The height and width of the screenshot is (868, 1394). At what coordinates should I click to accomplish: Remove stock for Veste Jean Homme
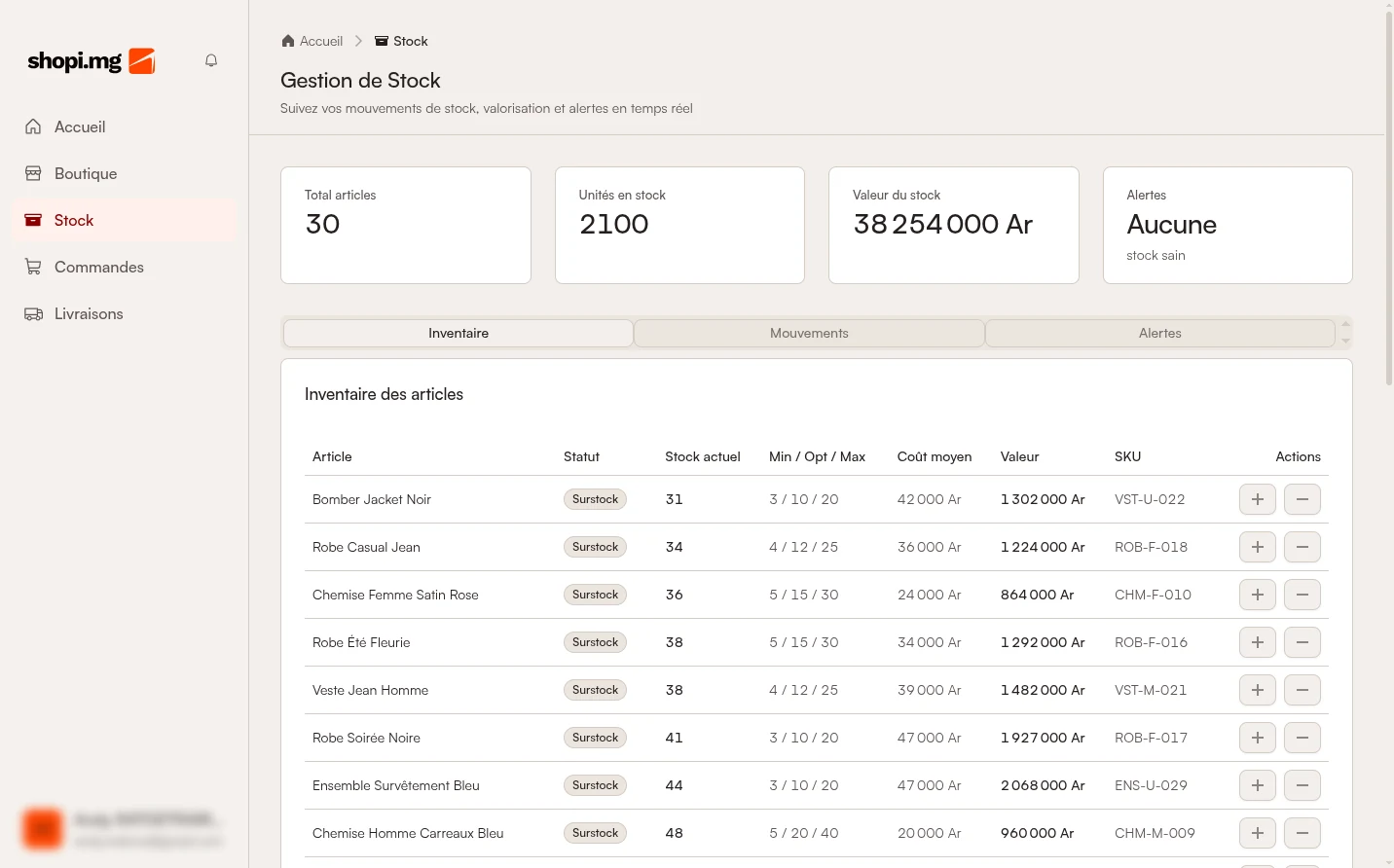tap(1302, 690)
